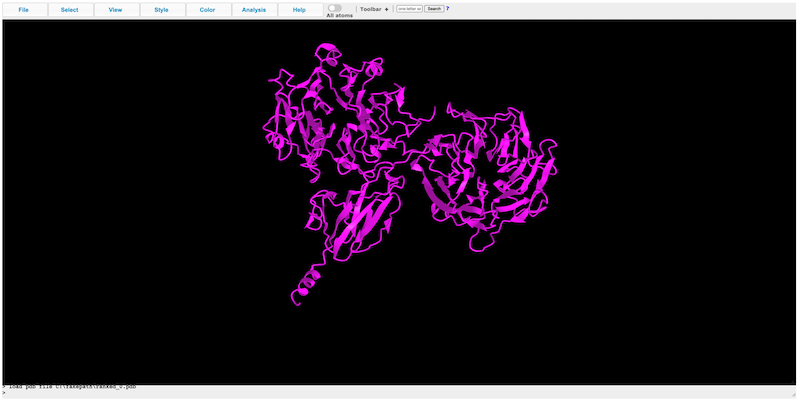This screenshot has width=800, height=403.
Task: Click the command log input line
Action: [398, 393]
